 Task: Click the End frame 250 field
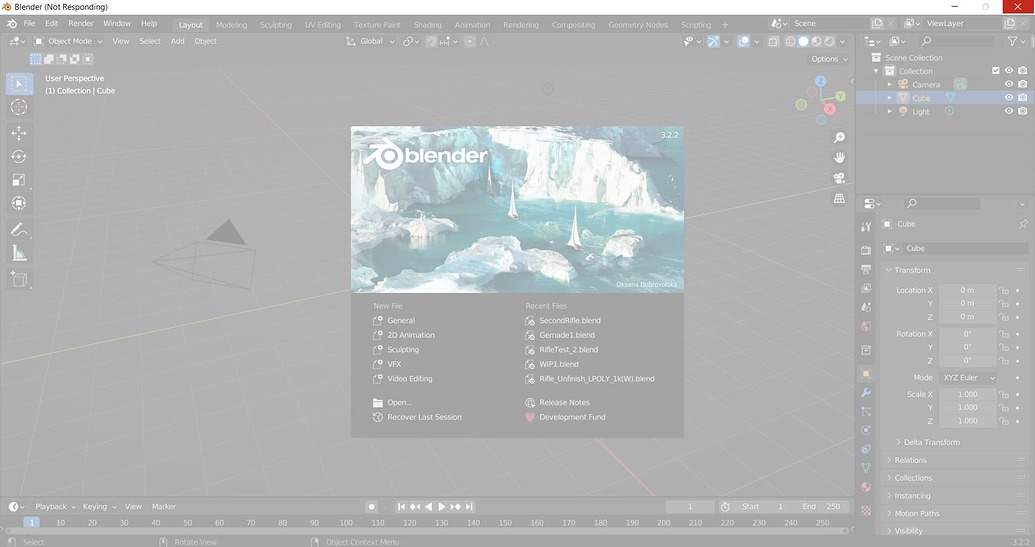pos(821,507)
